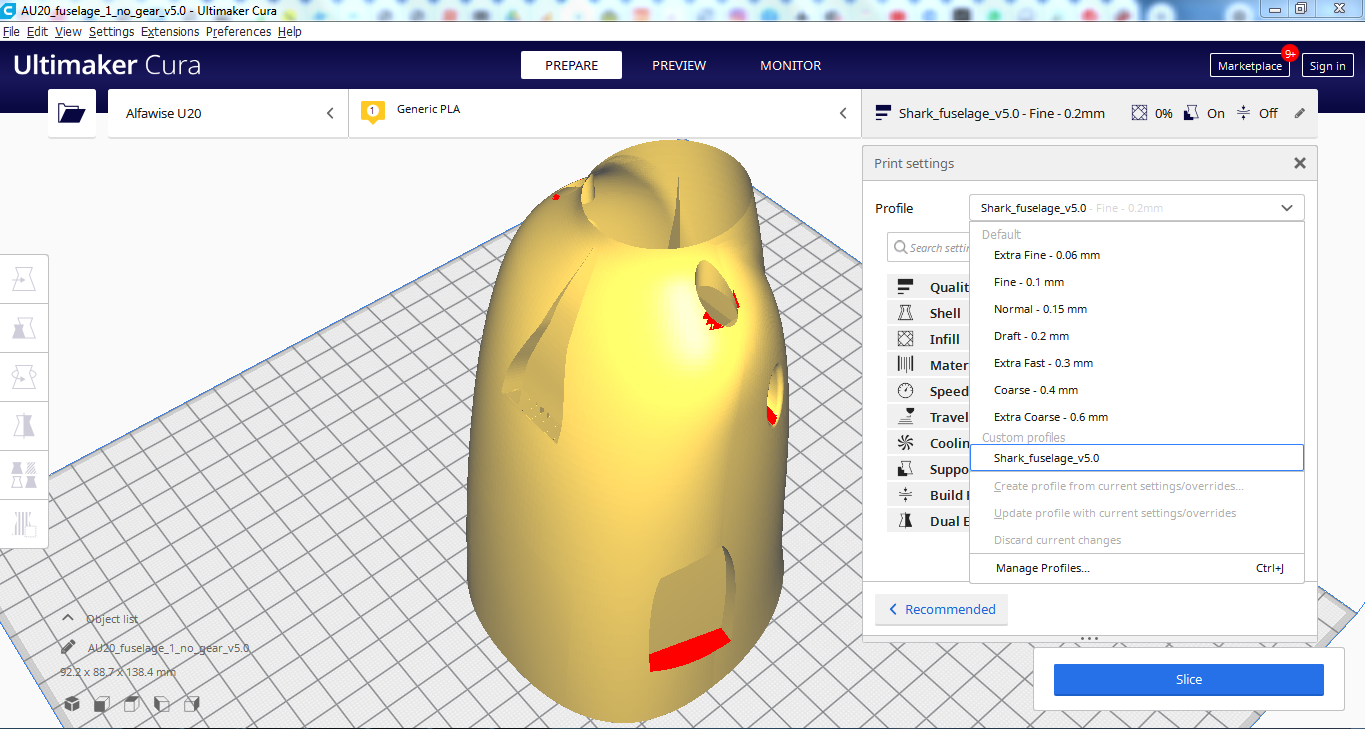Image resolution: width=1365 pixels, height=729 pixels.
Task: Click the Recommended button
Action: 941,609
